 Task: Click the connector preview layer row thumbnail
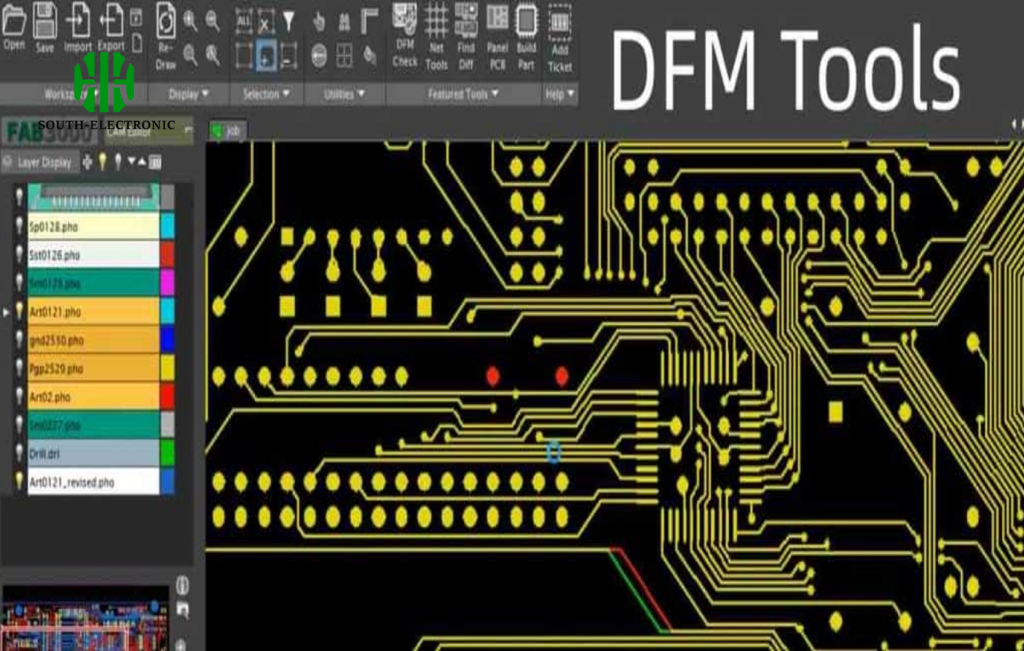93,197
